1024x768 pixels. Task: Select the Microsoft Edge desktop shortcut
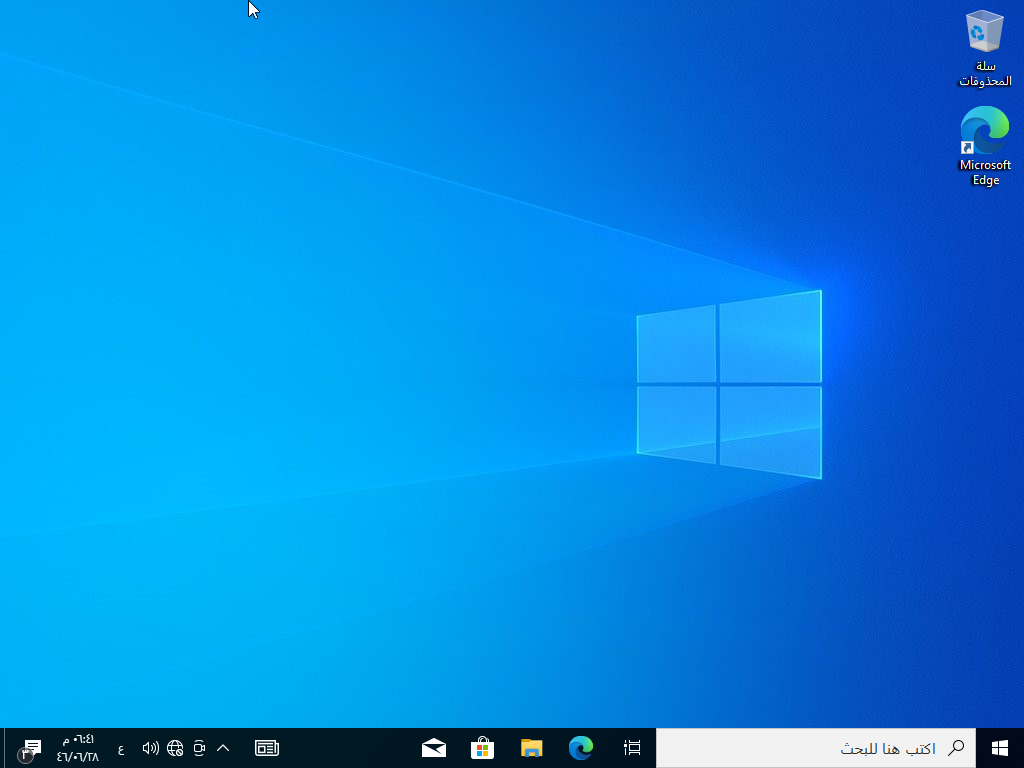pyautogui.click(x=985, y=130)
